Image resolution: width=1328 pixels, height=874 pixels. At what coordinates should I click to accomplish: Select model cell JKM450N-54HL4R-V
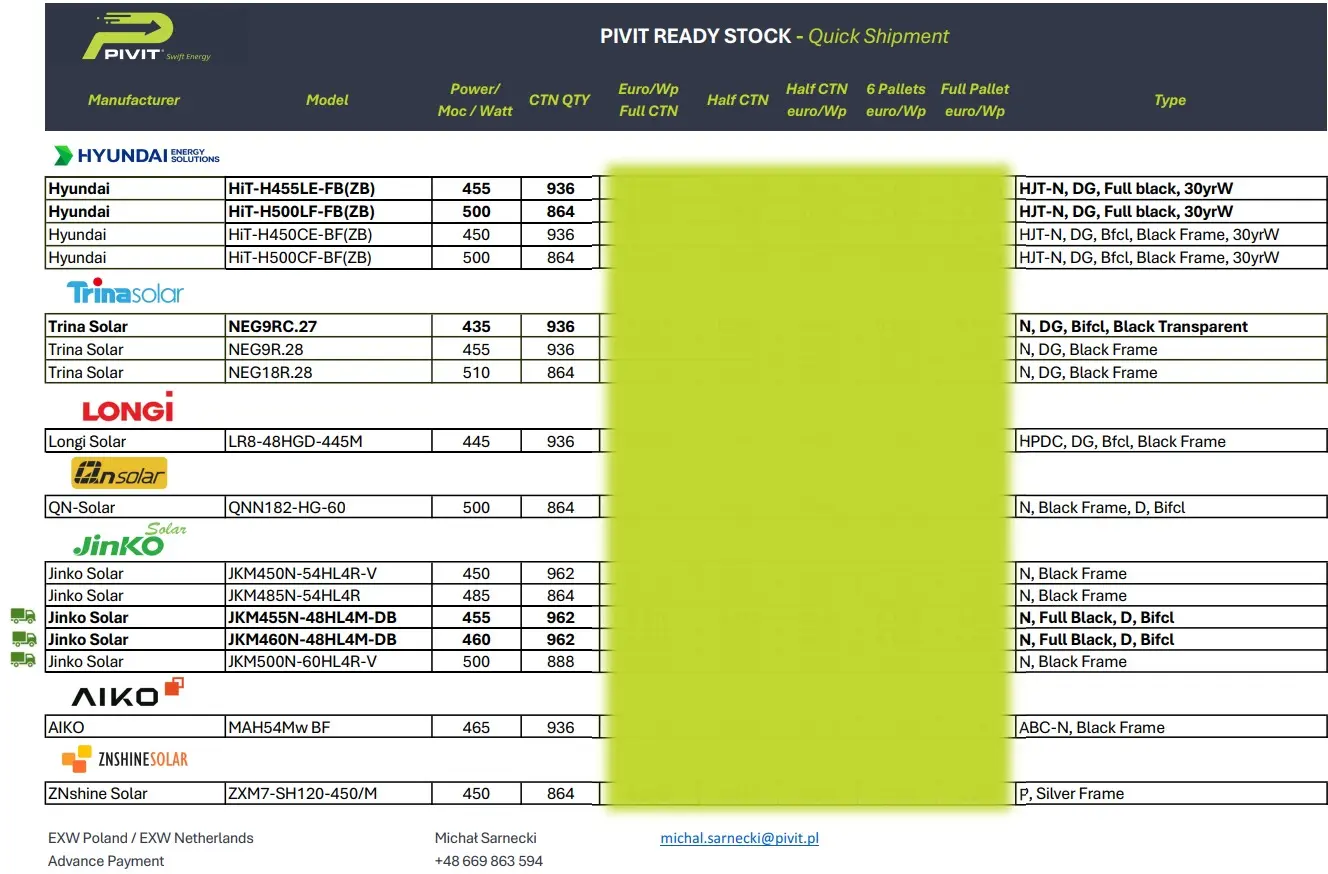(329, 573)
